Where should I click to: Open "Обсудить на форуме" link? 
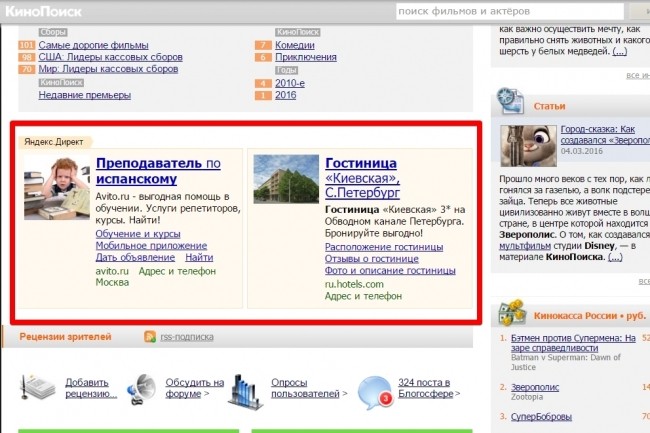tap(194, 388)
